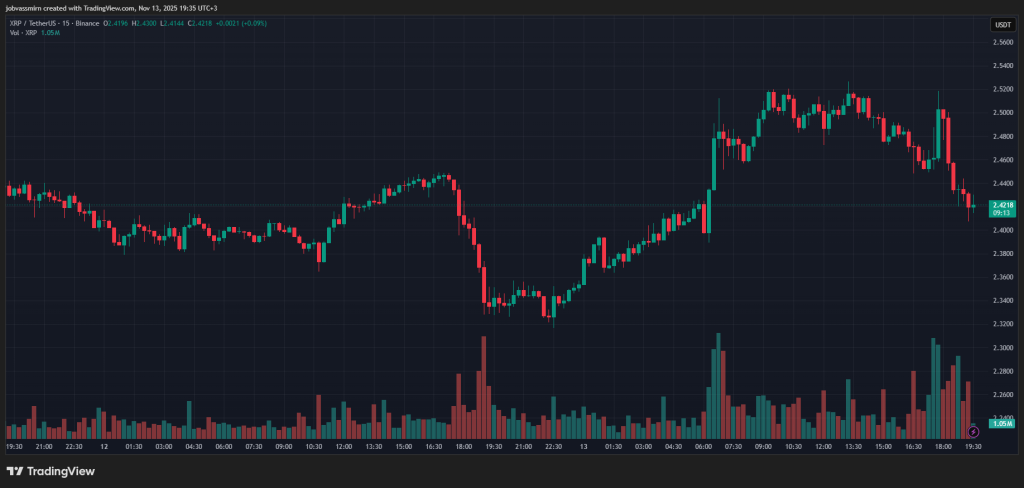This screenshot has width=1024, height=488.
Task: Click the time axis label marked 12
Action: click(105, 447)
